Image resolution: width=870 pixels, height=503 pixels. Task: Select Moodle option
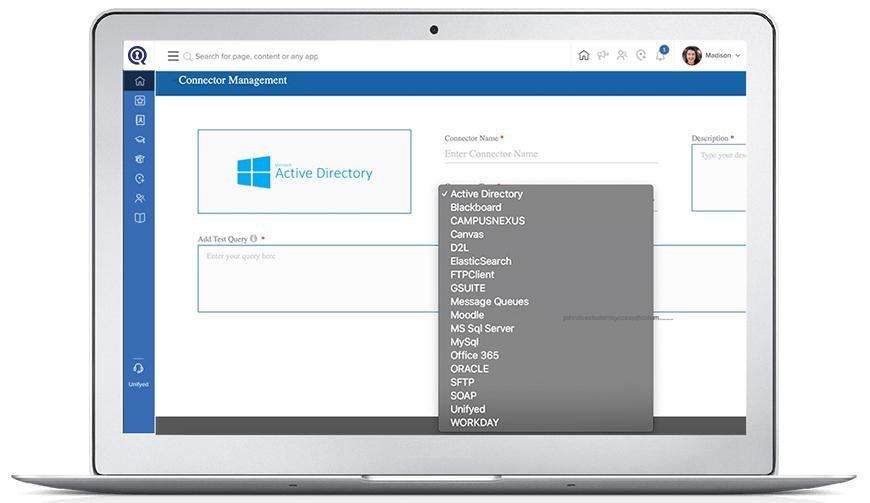click(x=545, y=315)
